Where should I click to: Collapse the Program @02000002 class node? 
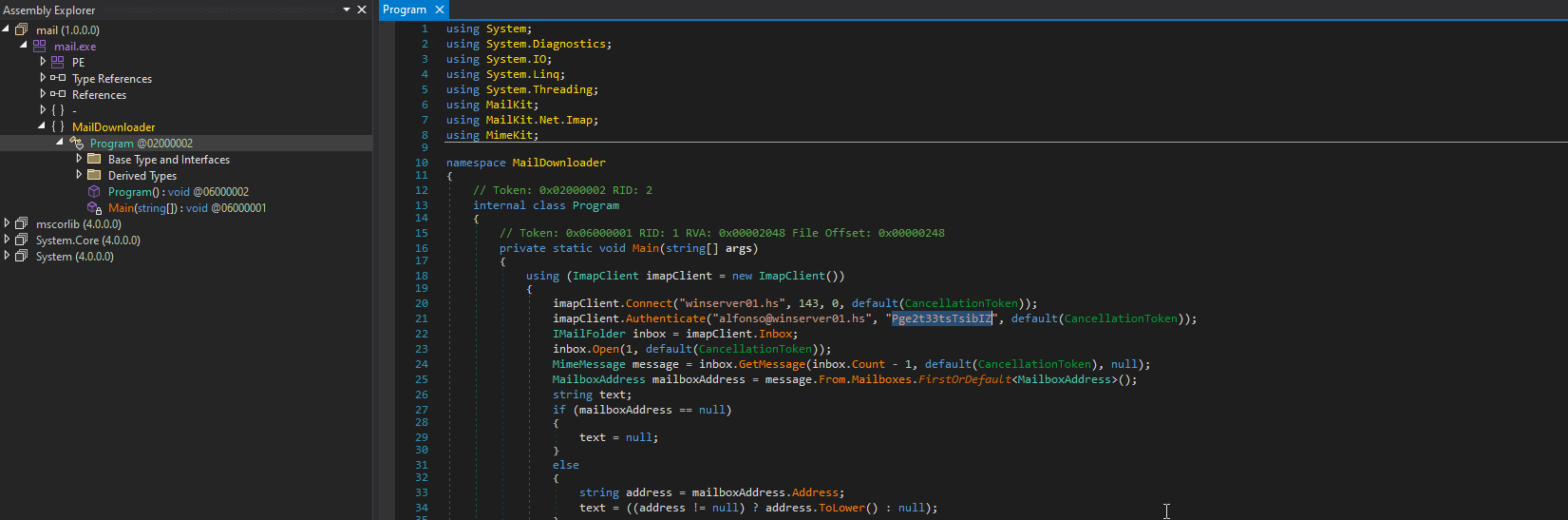(x=60, y=143)
